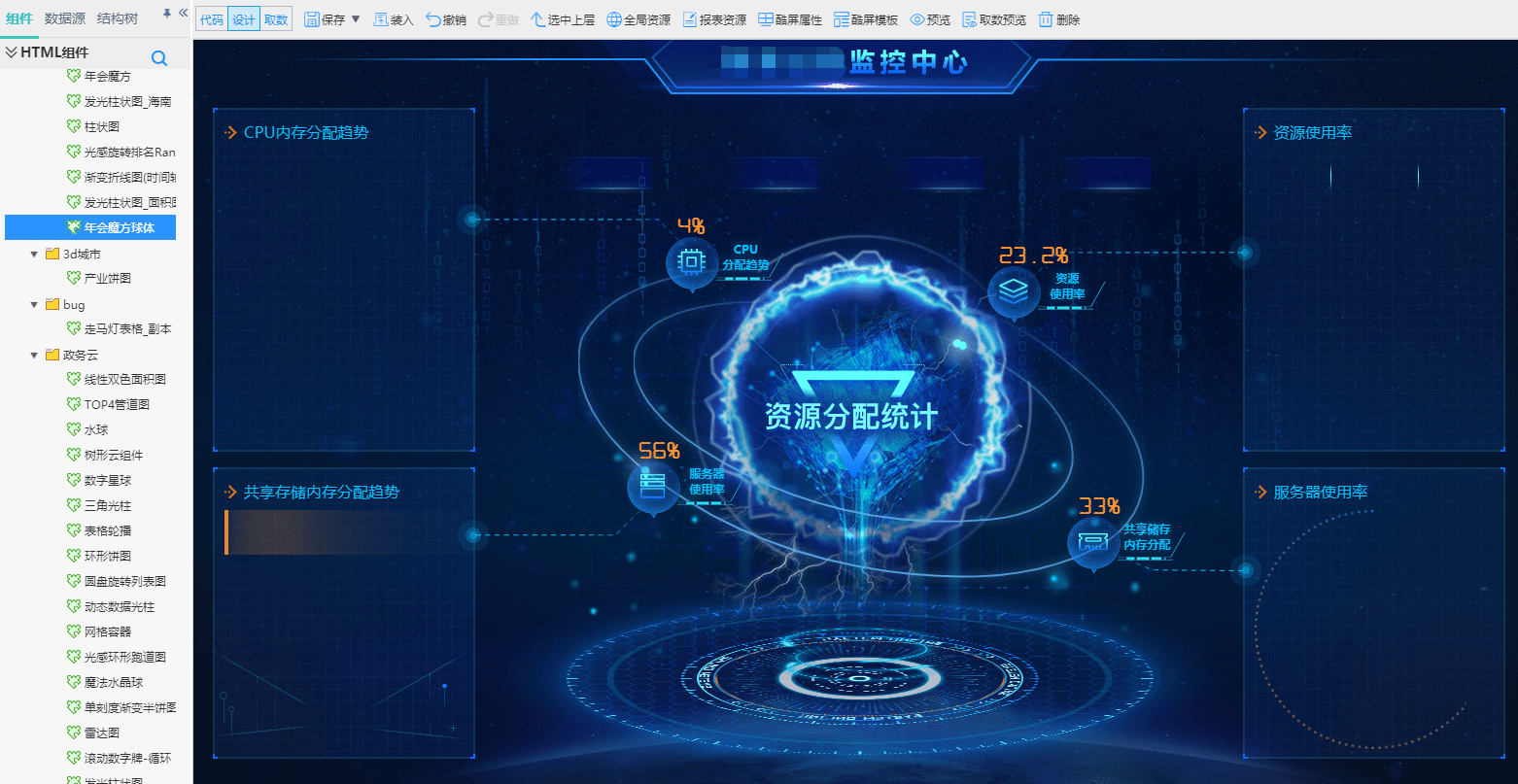Collapse the HTML组件 section header
The width and height of the screenshot is (1518, 784).
pos(12,52)
